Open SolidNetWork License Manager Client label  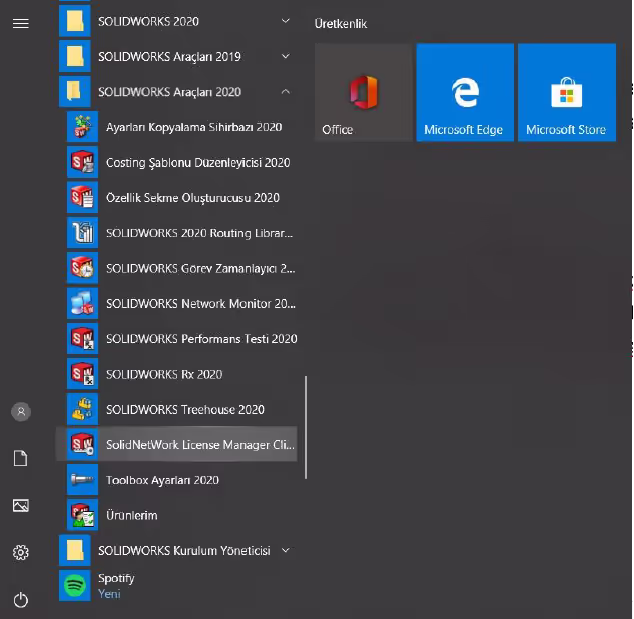[x=200, y=445]
